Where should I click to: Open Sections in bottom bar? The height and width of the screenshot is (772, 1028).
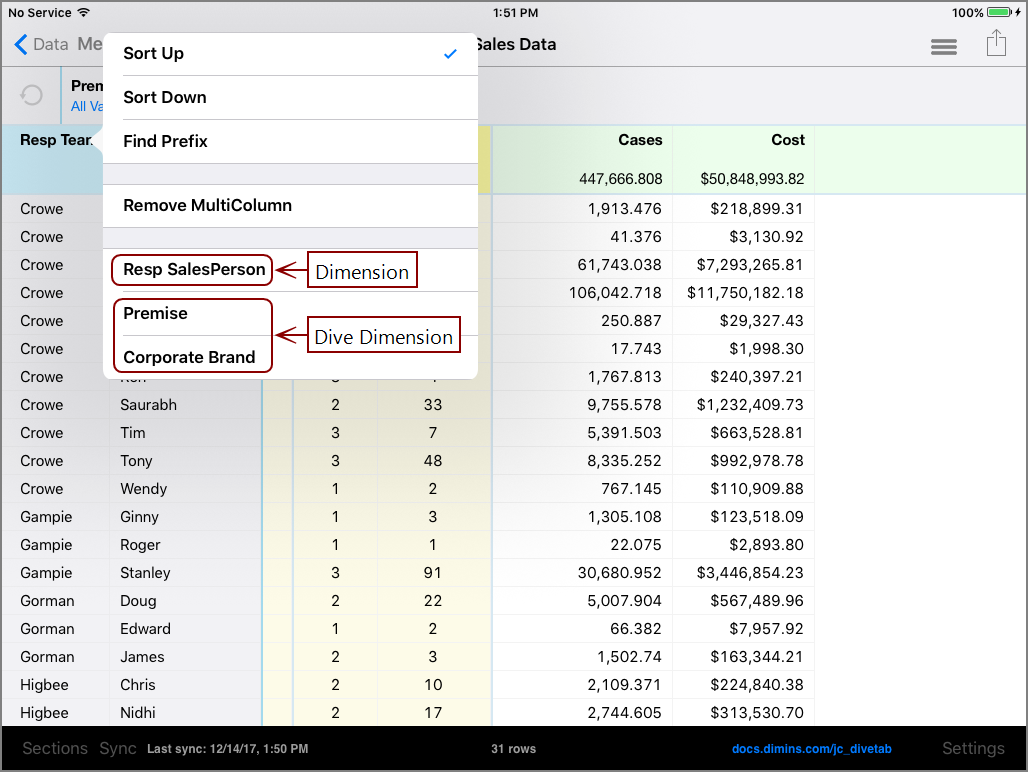[x=55, y=748]
